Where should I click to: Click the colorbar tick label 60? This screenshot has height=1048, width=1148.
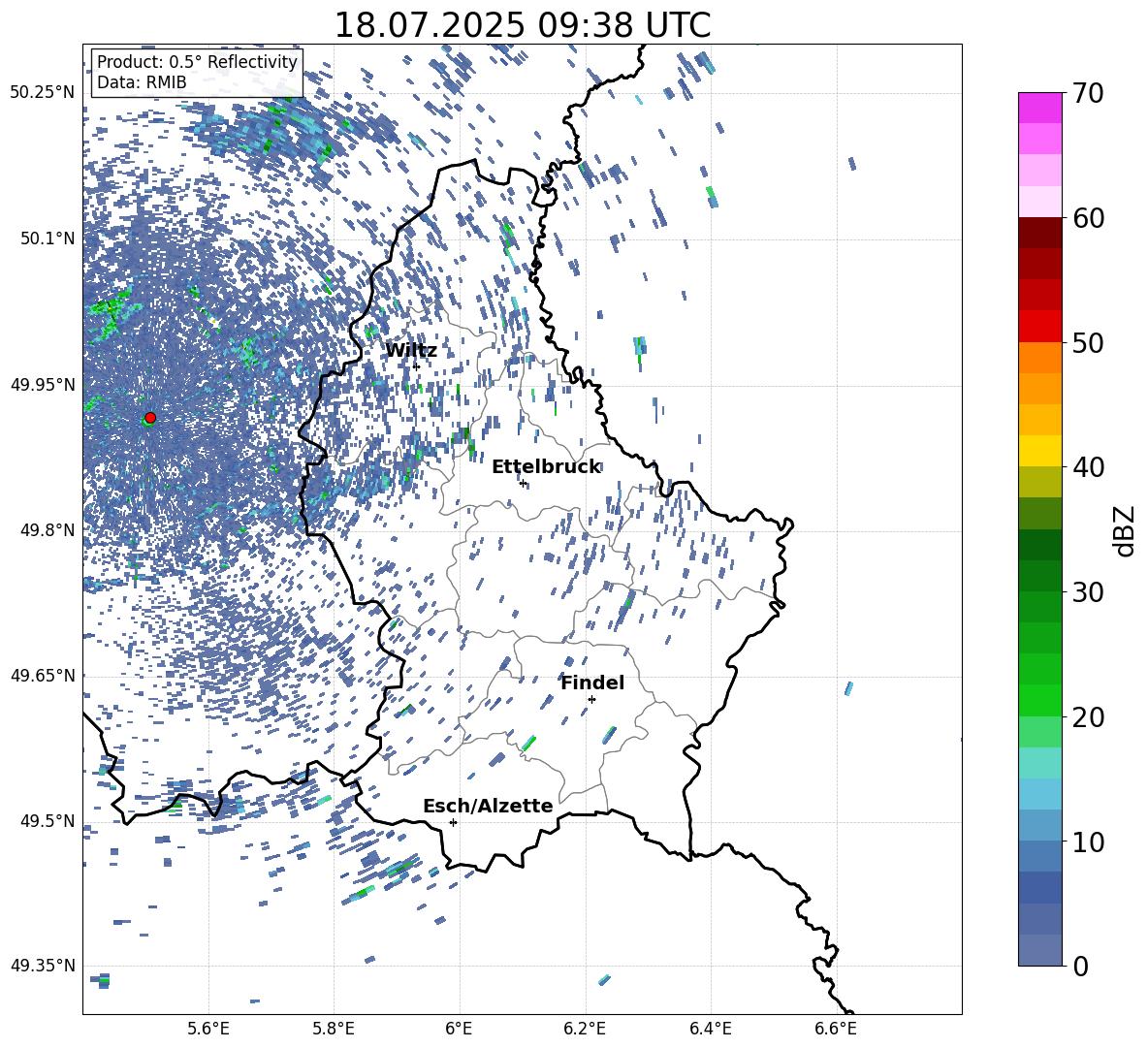1088,218
